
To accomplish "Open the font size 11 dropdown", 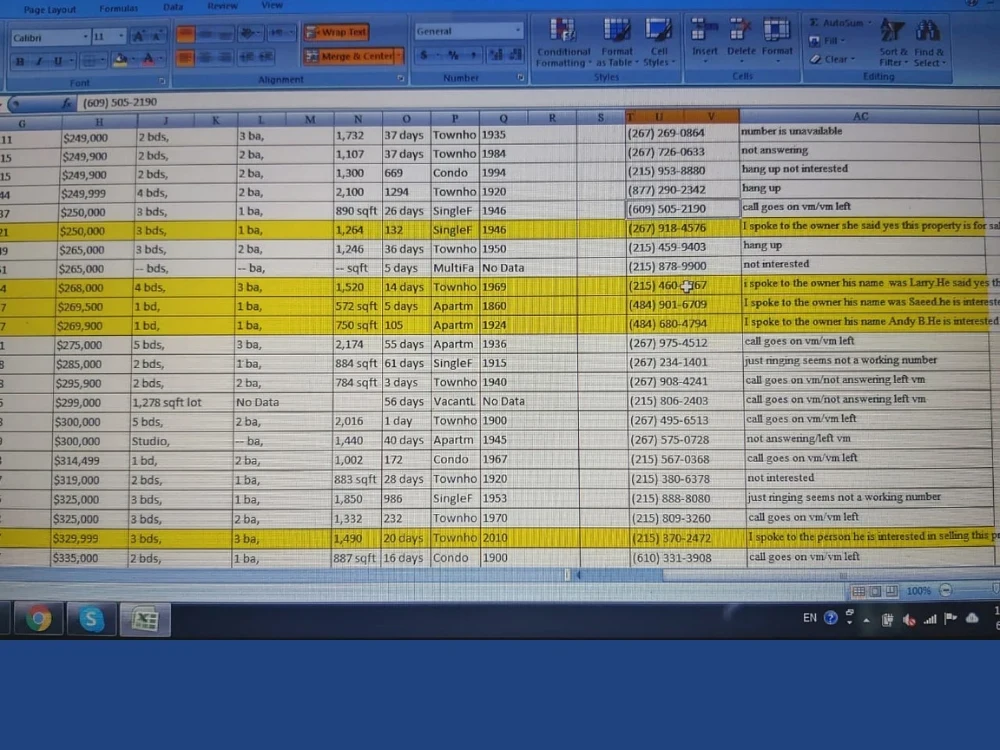I will [x=121, y=37].
